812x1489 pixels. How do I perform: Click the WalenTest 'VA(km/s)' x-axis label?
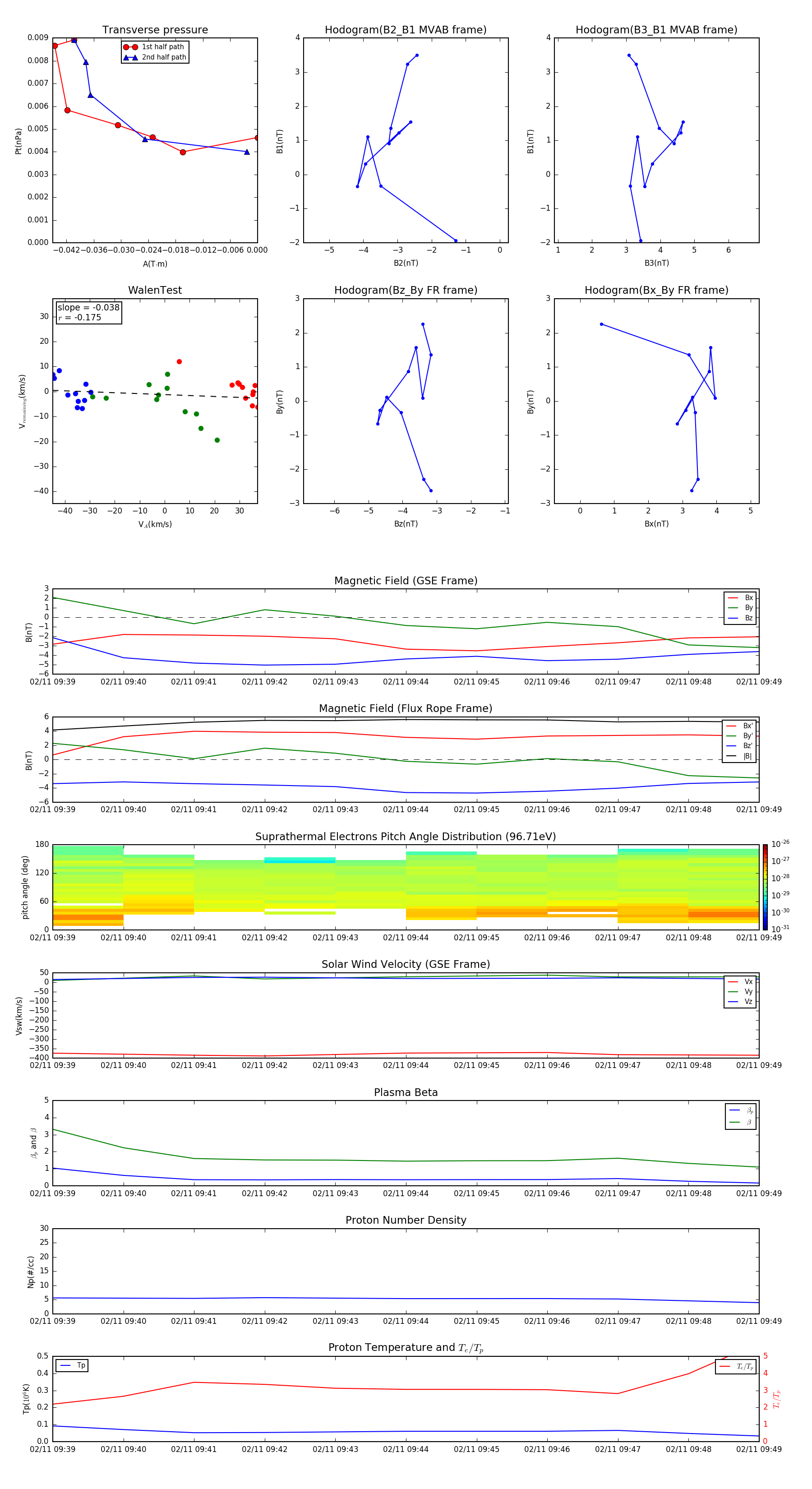pos(155,525)
